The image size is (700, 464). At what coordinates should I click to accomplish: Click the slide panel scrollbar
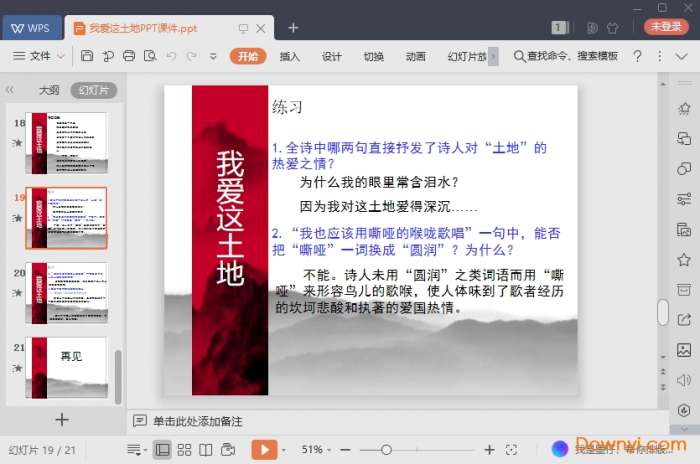[118, 377]
